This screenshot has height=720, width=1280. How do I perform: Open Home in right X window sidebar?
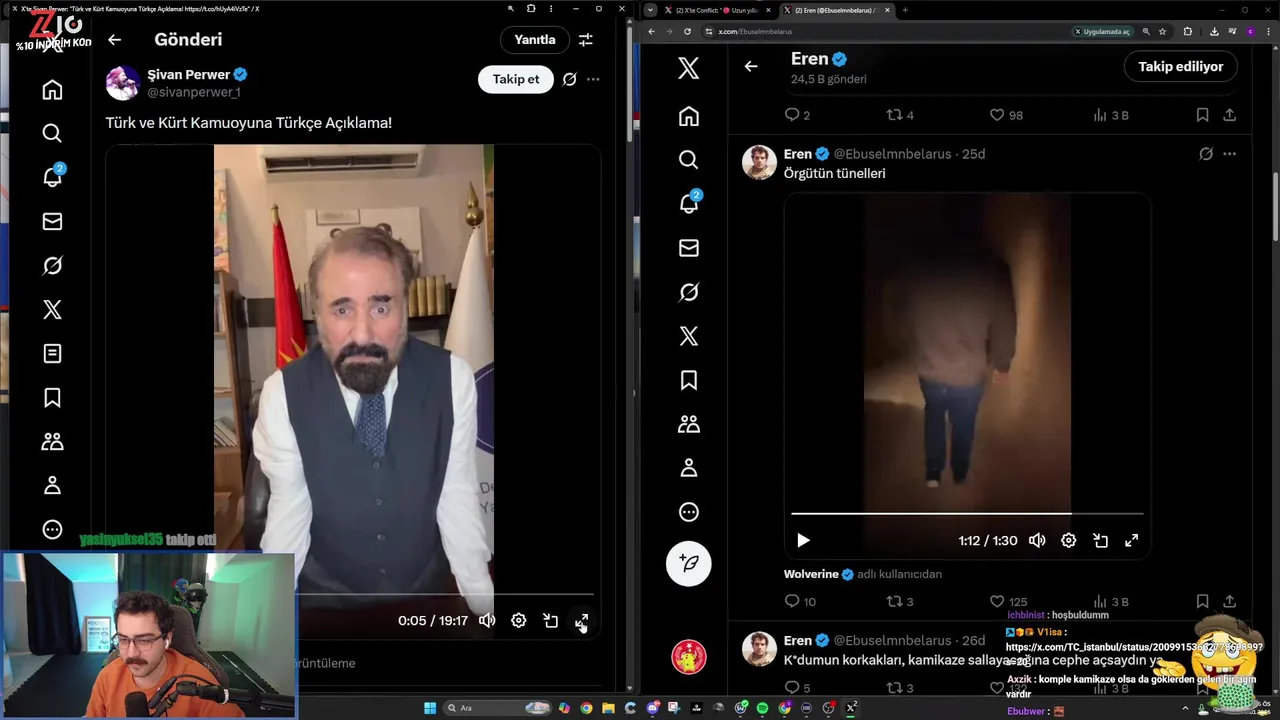pyautogui.click(x=688, y=116)
